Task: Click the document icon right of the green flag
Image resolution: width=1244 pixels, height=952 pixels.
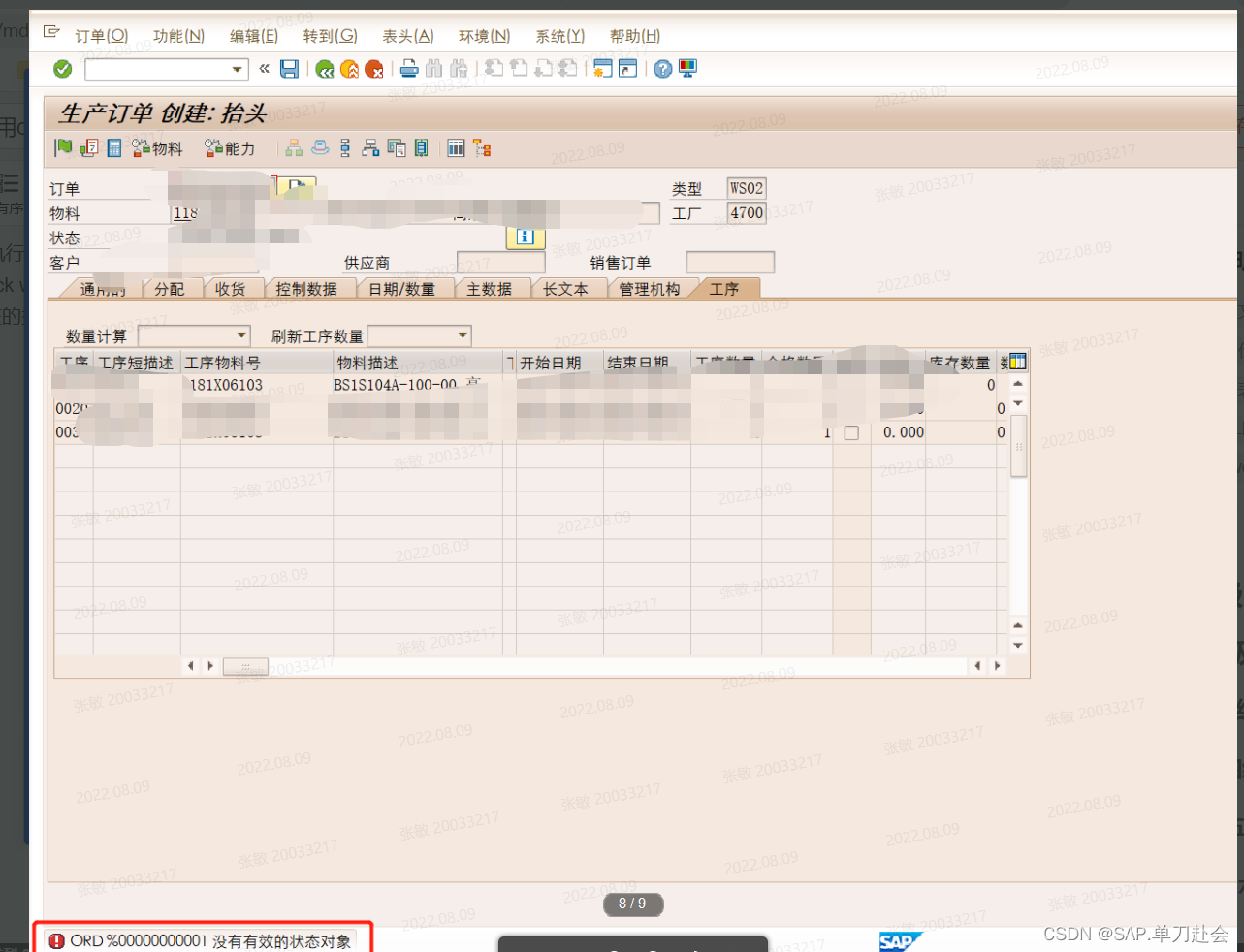Action: [89, 147]
